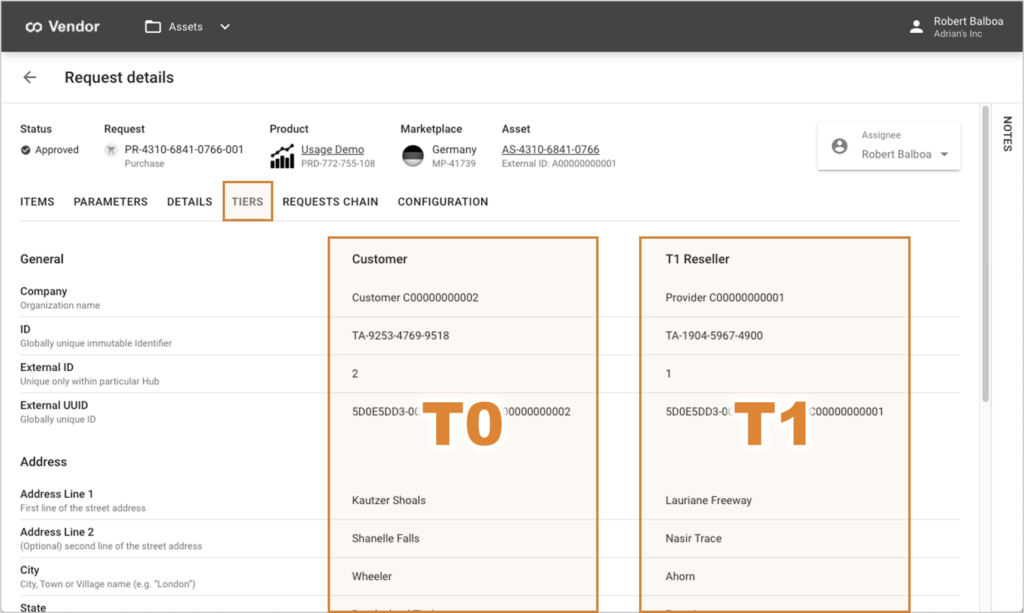The height and width of the screenshot is (613, 1024).
Task: Click Germany marketplace name
Action: pyautogui.click(x=454, y=149)
